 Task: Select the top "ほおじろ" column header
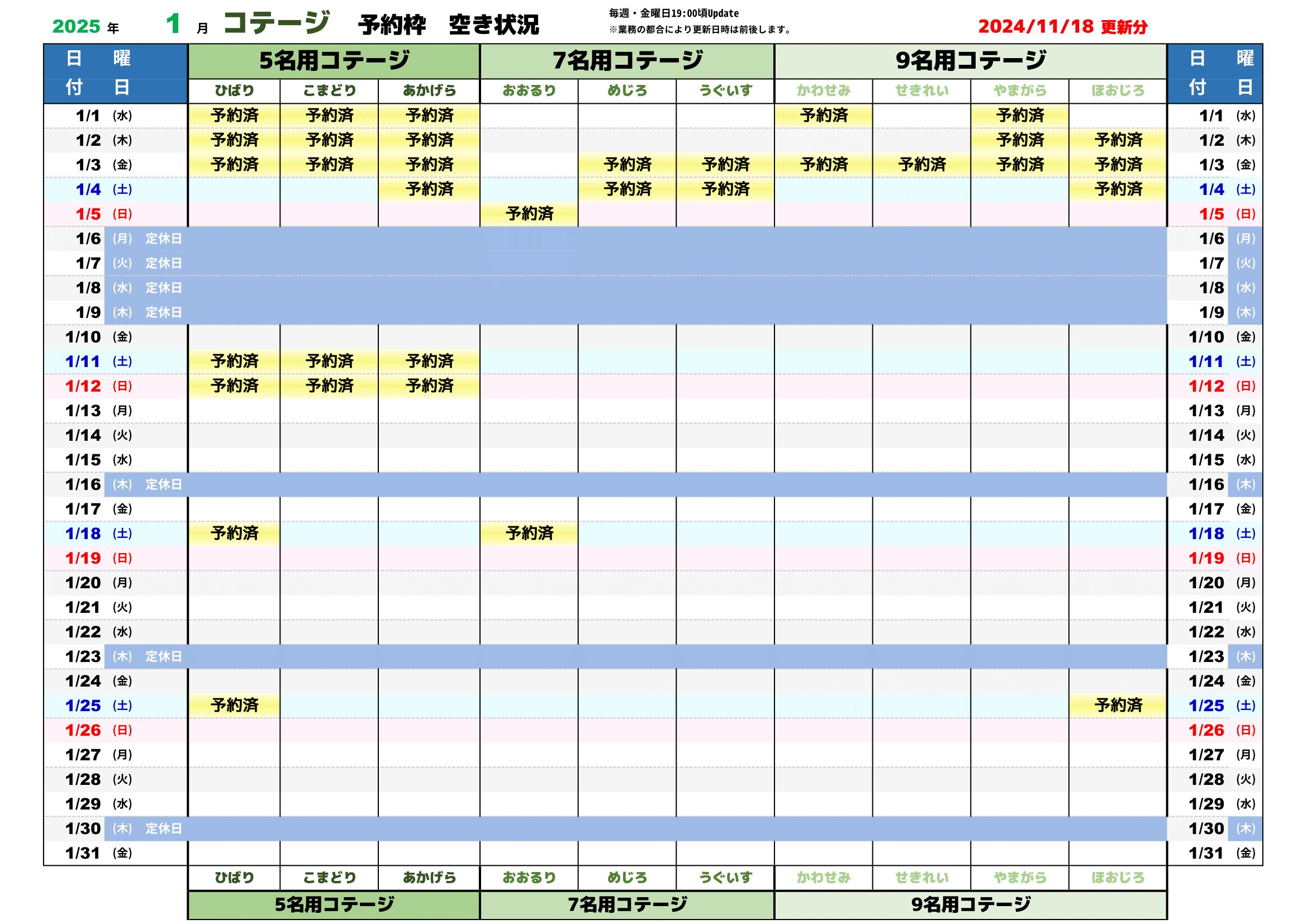[x=1119, y=91]
